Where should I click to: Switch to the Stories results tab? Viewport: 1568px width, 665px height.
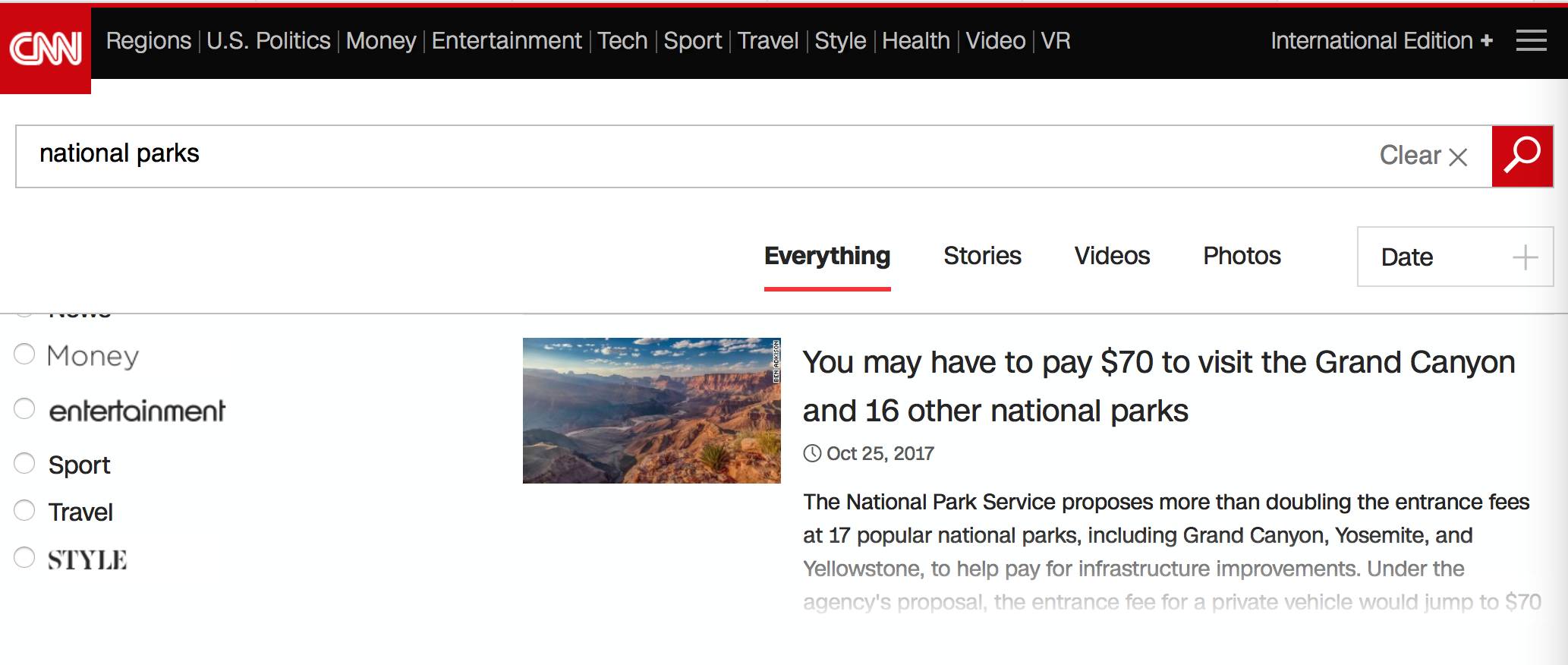982,257
